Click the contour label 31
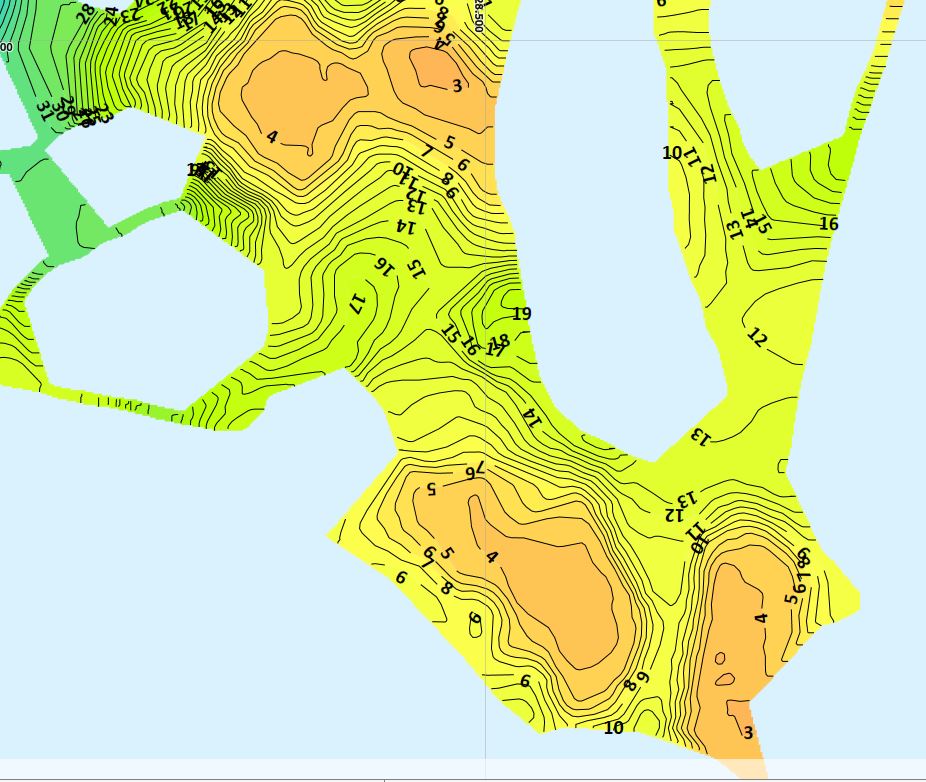926x782 pixels. [43, 108]
